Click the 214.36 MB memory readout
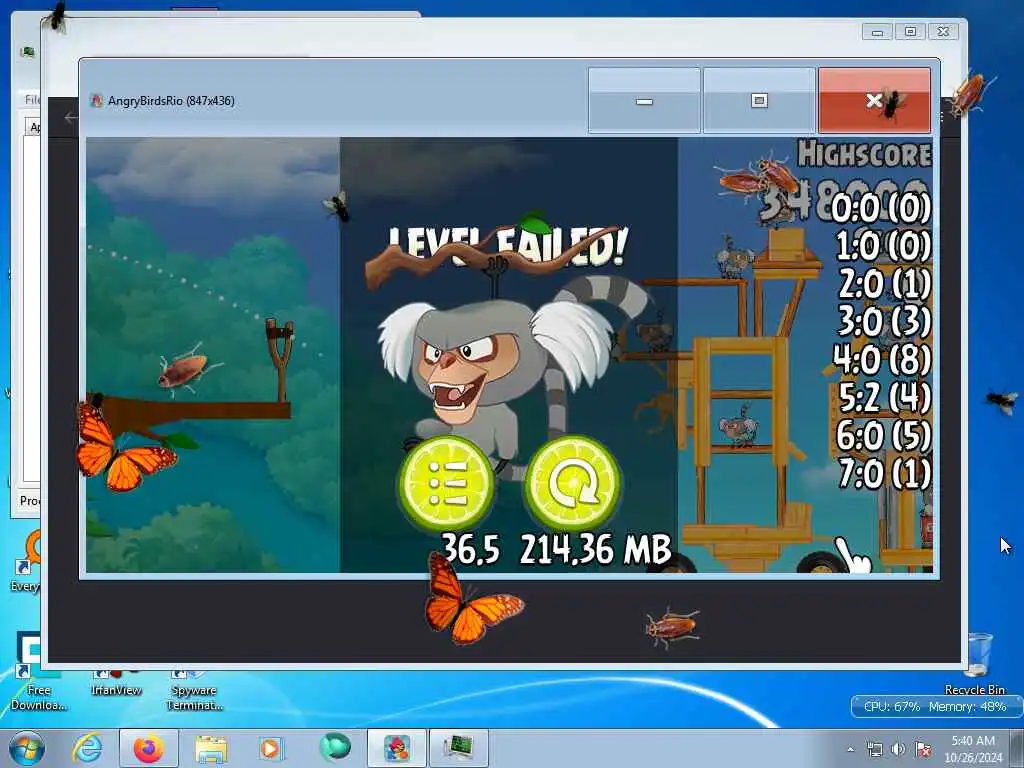This screenshot has width=1024, height=768. [596, 549]
